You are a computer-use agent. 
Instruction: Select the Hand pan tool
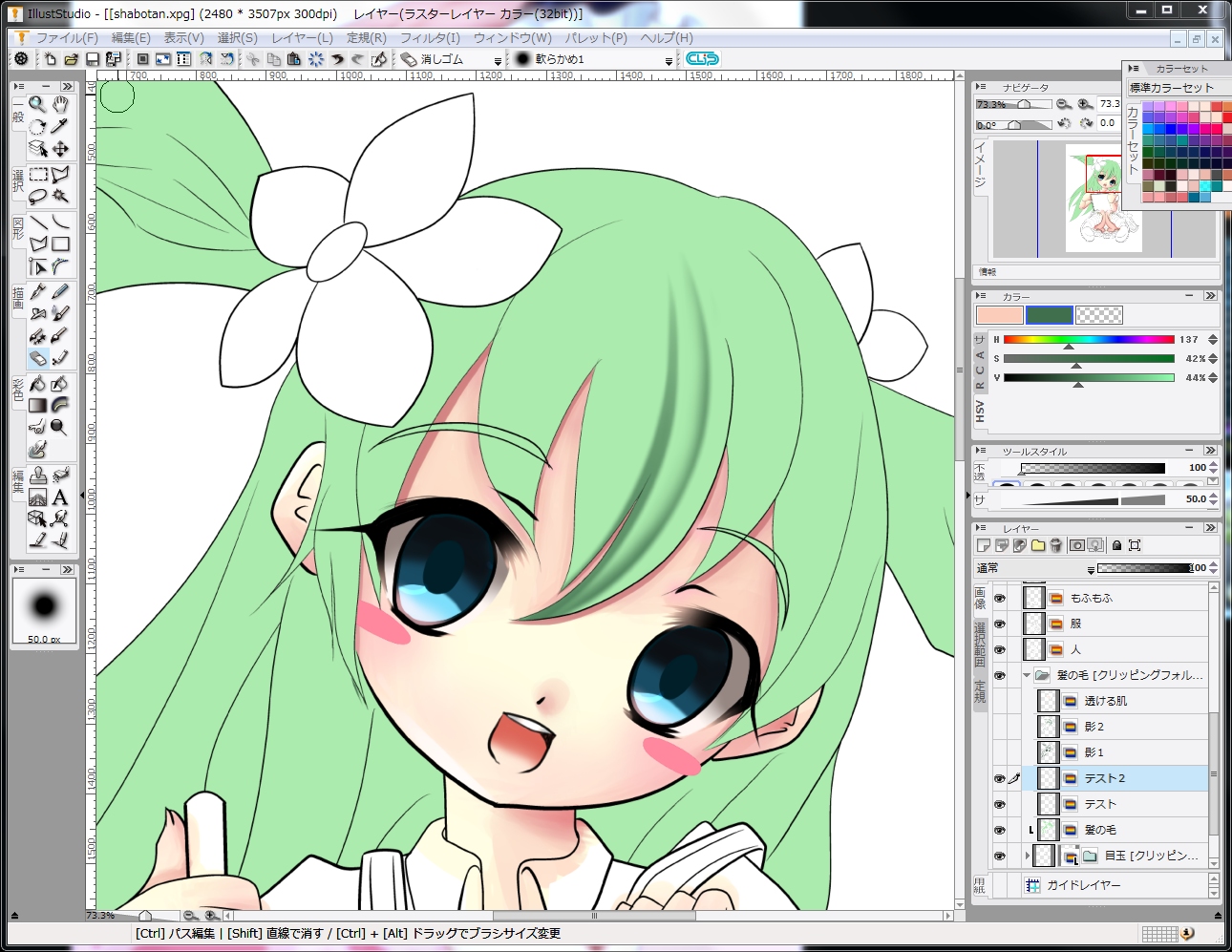pos(60,104)
